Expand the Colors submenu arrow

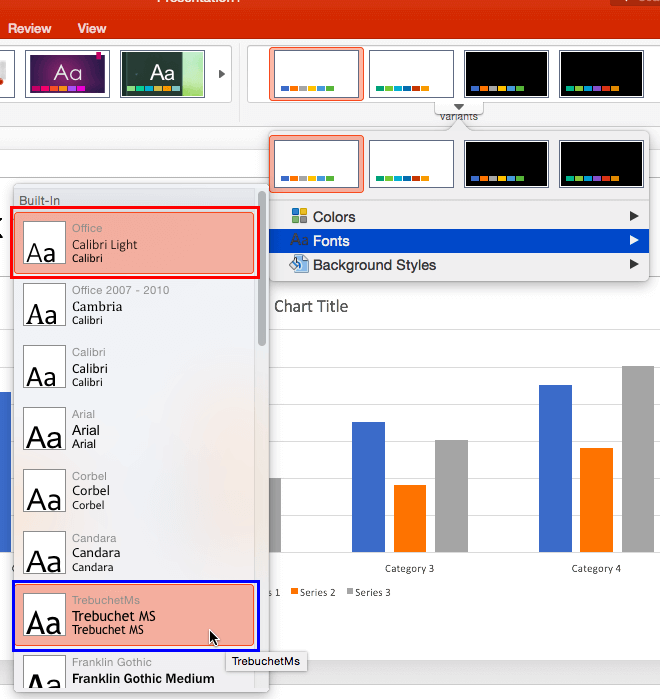[x=633, y=217]
